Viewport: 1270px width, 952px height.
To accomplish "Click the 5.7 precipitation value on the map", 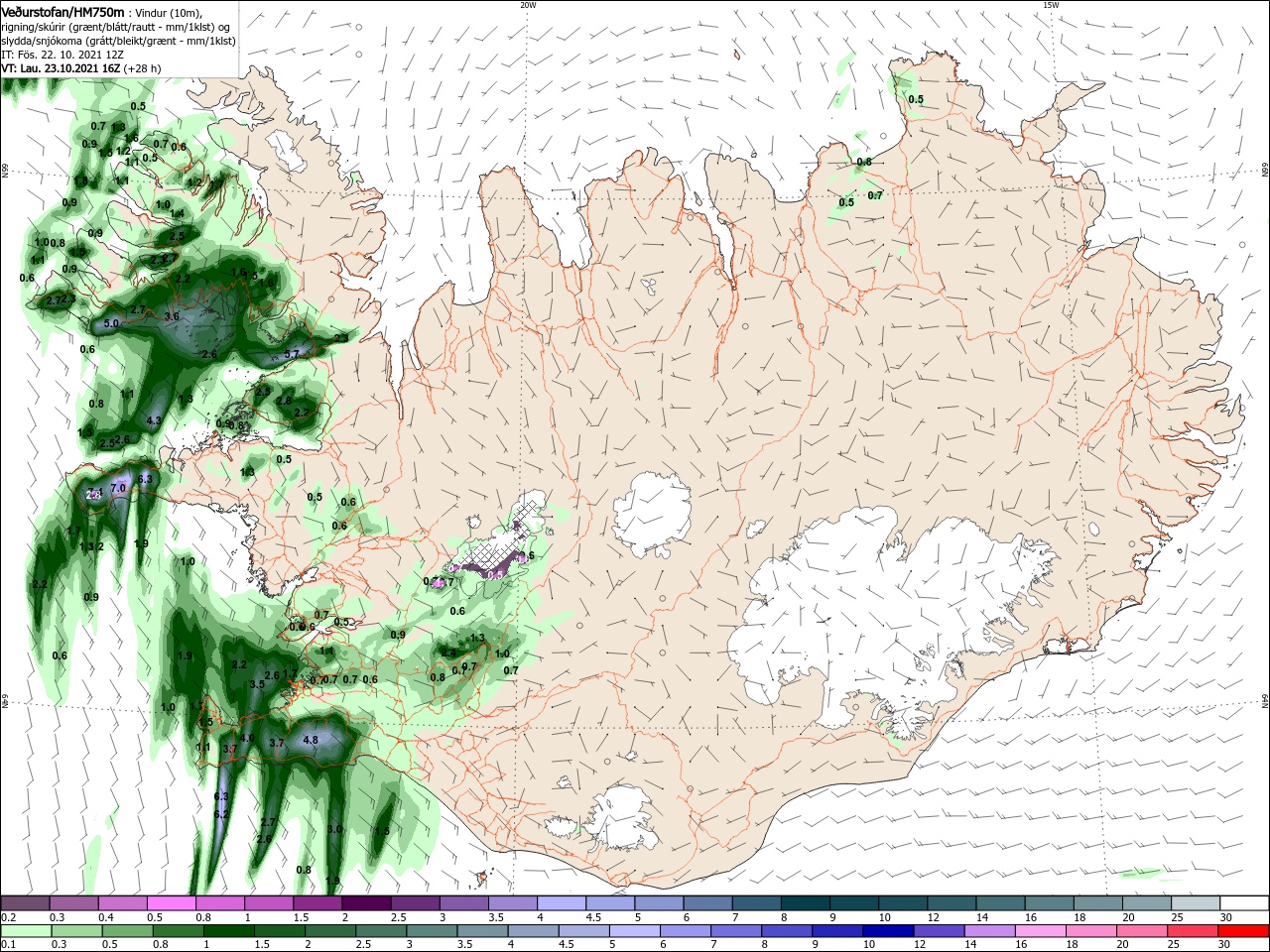I will click(292, 354).
